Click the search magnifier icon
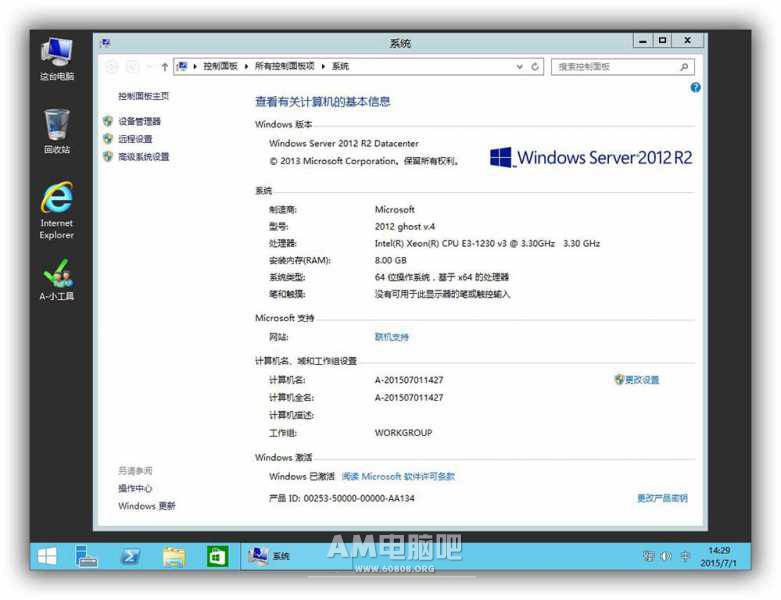Screen dimensions: 781x600 [684, 67]
